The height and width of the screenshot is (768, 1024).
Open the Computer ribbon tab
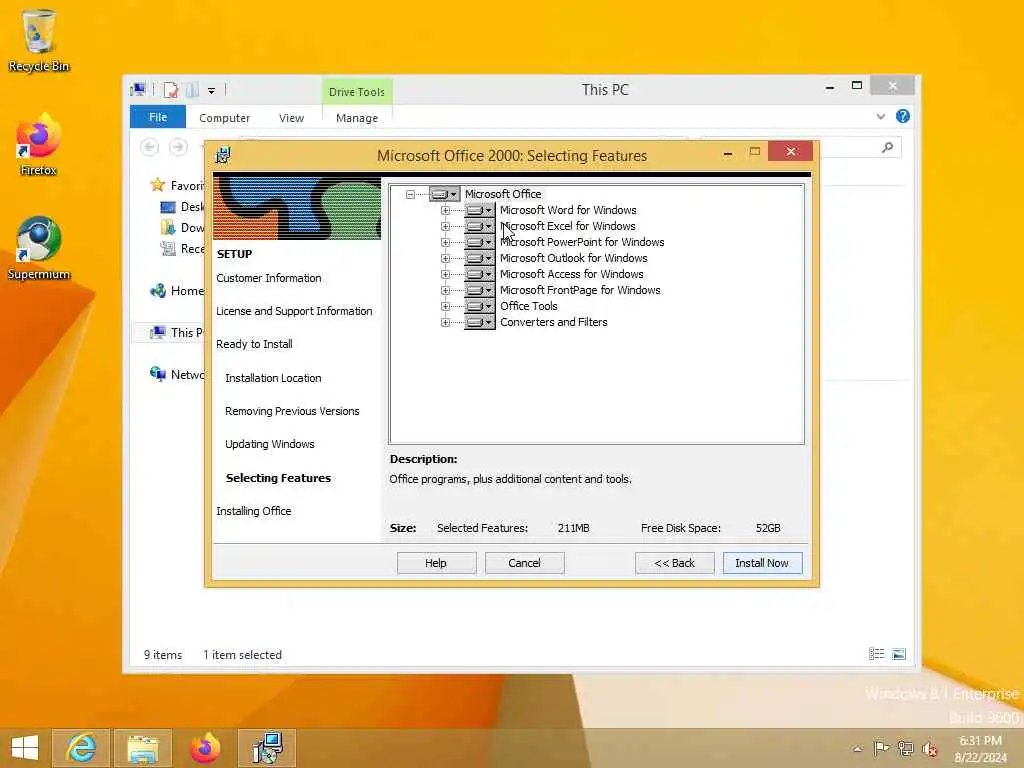click(225, 118)
